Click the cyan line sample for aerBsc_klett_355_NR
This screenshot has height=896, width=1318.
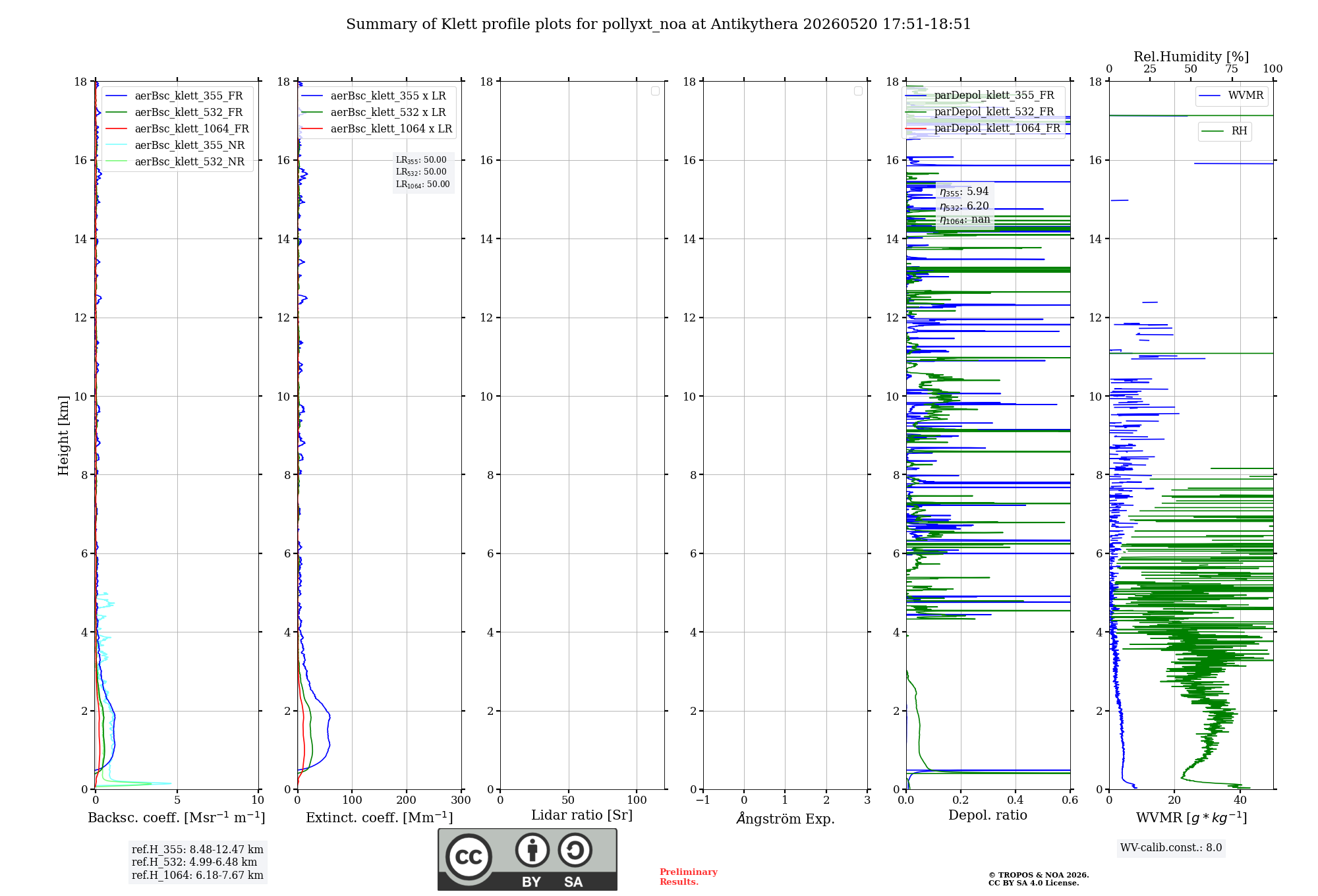click(x=117, y=146)
